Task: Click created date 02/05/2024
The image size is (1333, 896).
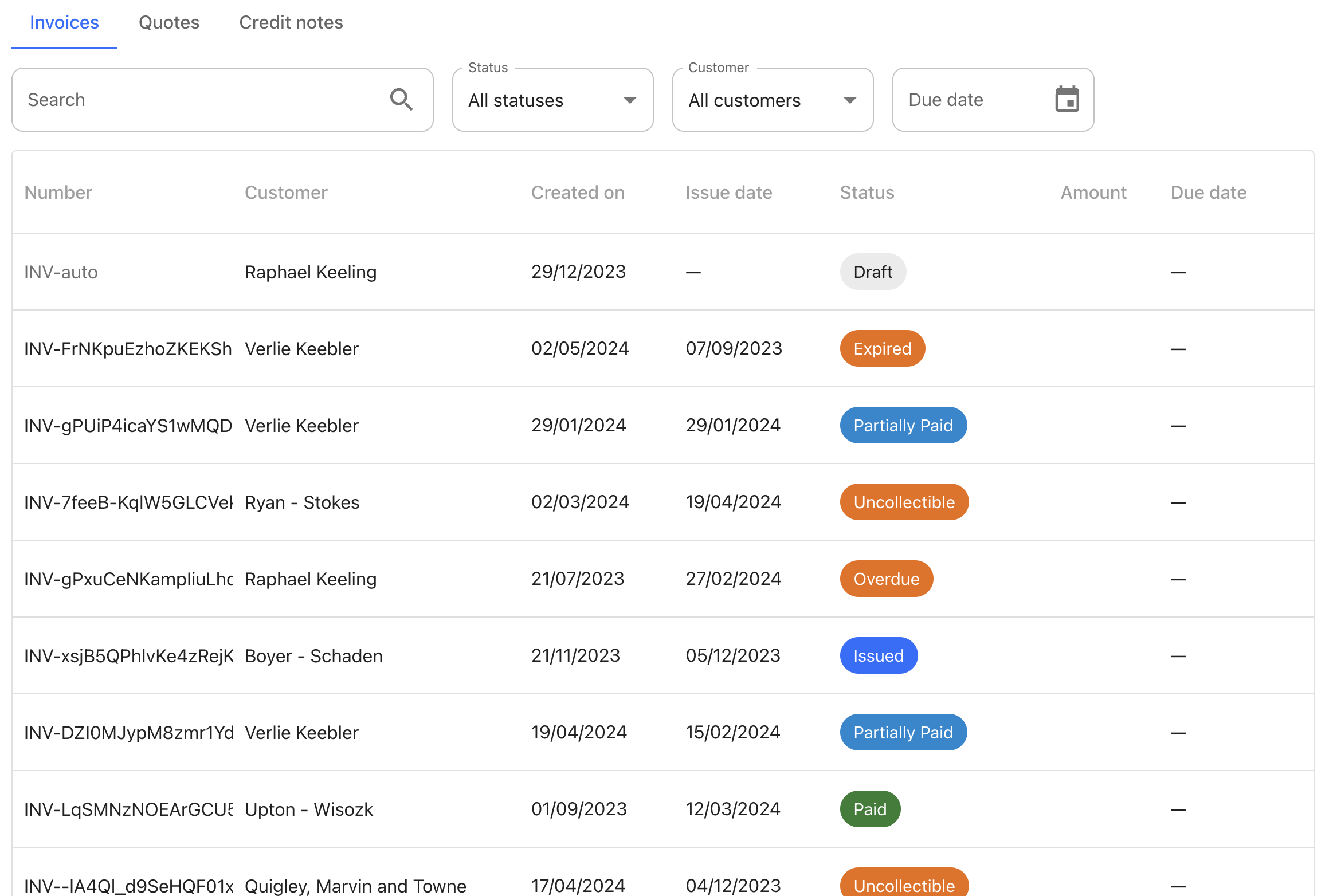Action: coord(580,348)
